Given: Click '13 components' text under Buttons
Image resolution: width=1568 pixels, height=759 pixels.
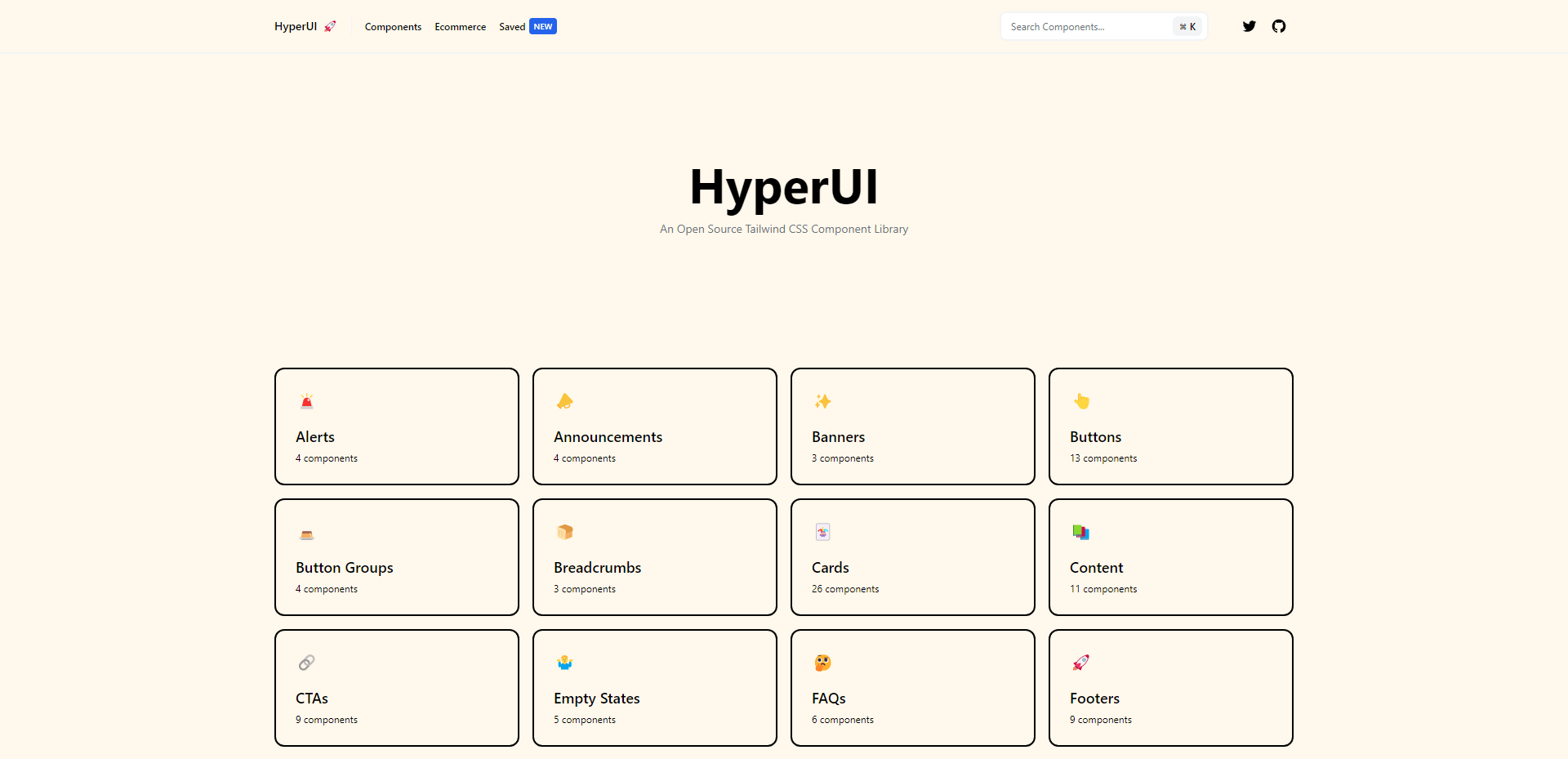Looking at the screenshot, I should tap(1103, 458).
